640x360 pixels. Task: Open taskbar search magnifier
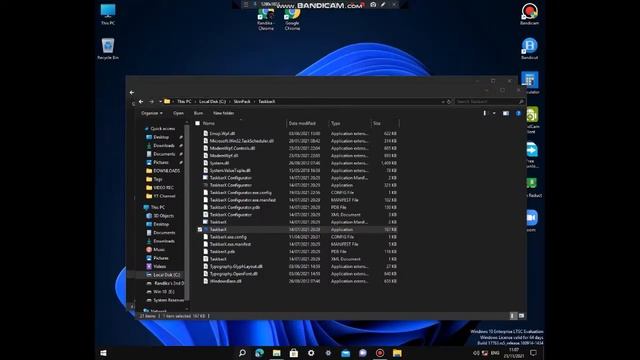coord(242,353)
